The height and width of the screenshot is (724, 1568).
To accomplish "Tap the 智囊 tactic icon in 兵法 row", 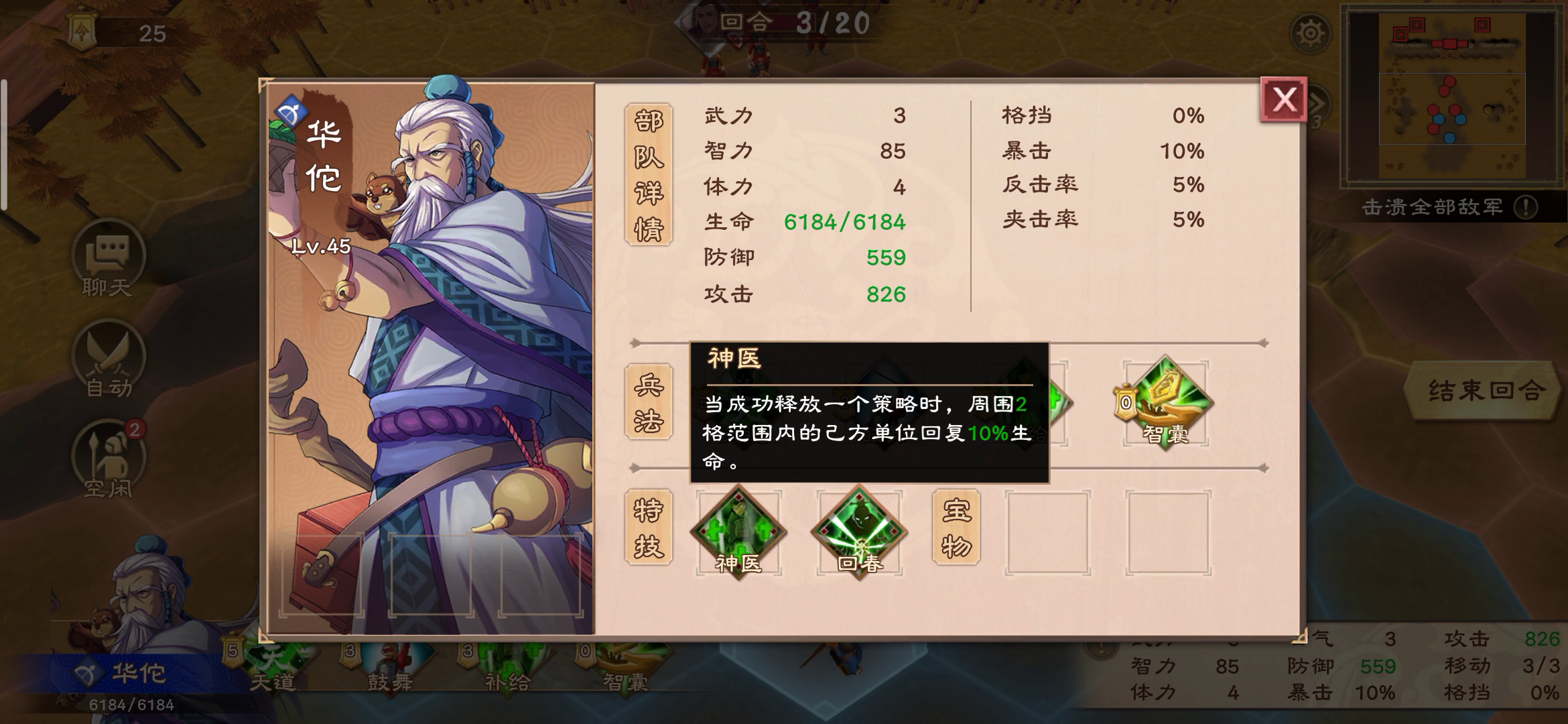I will pos(1166,402).
